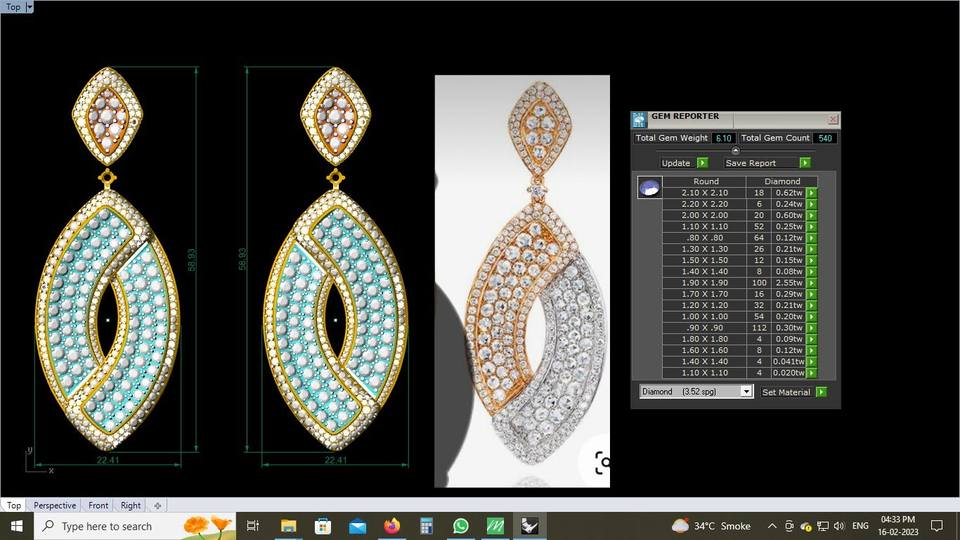Add a new viewport tab
Image resolution: width=960 pixels, height=540 pixels.
point(157,506)
